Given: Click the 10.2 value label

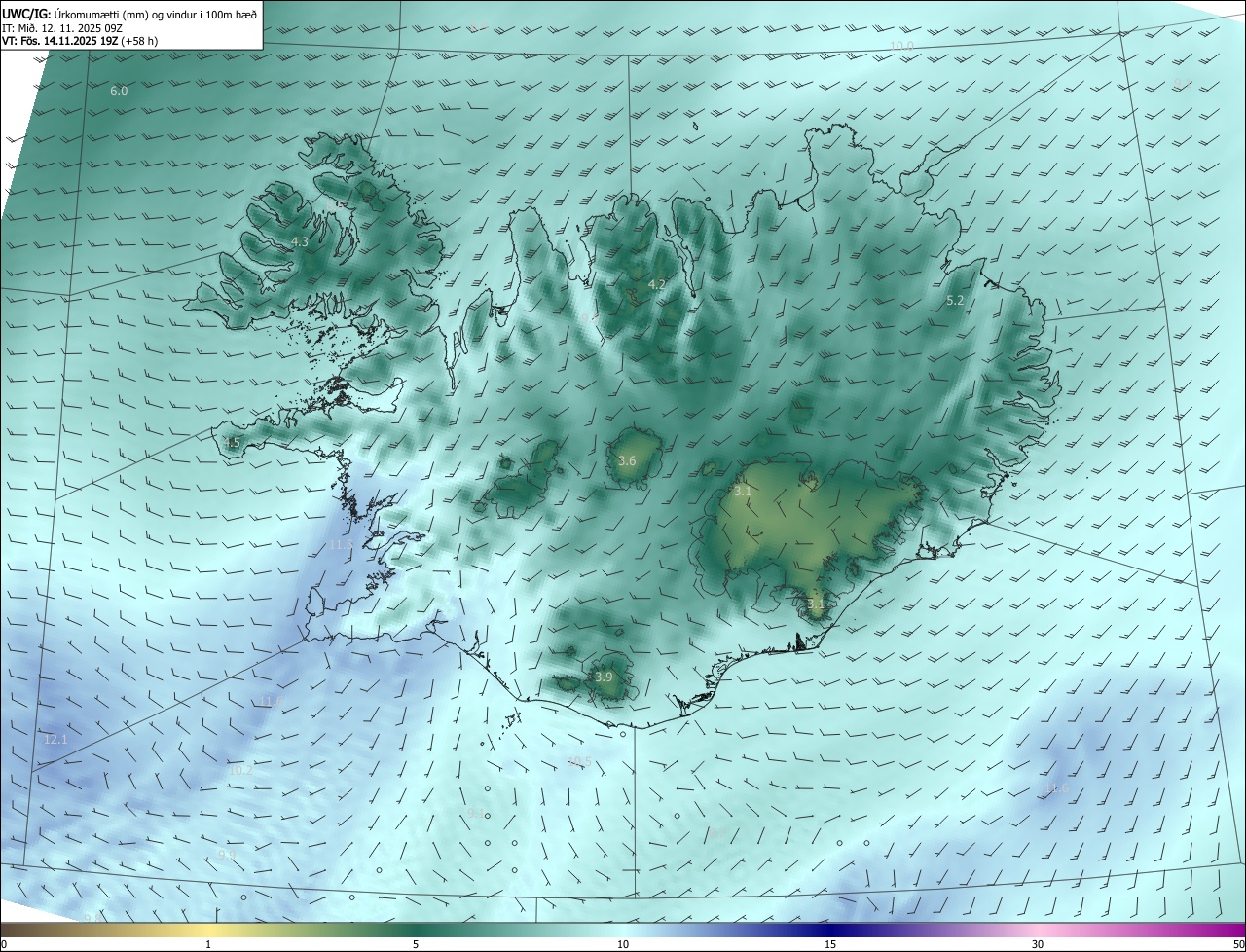Looking at the screenshot, I should (239, 770).
